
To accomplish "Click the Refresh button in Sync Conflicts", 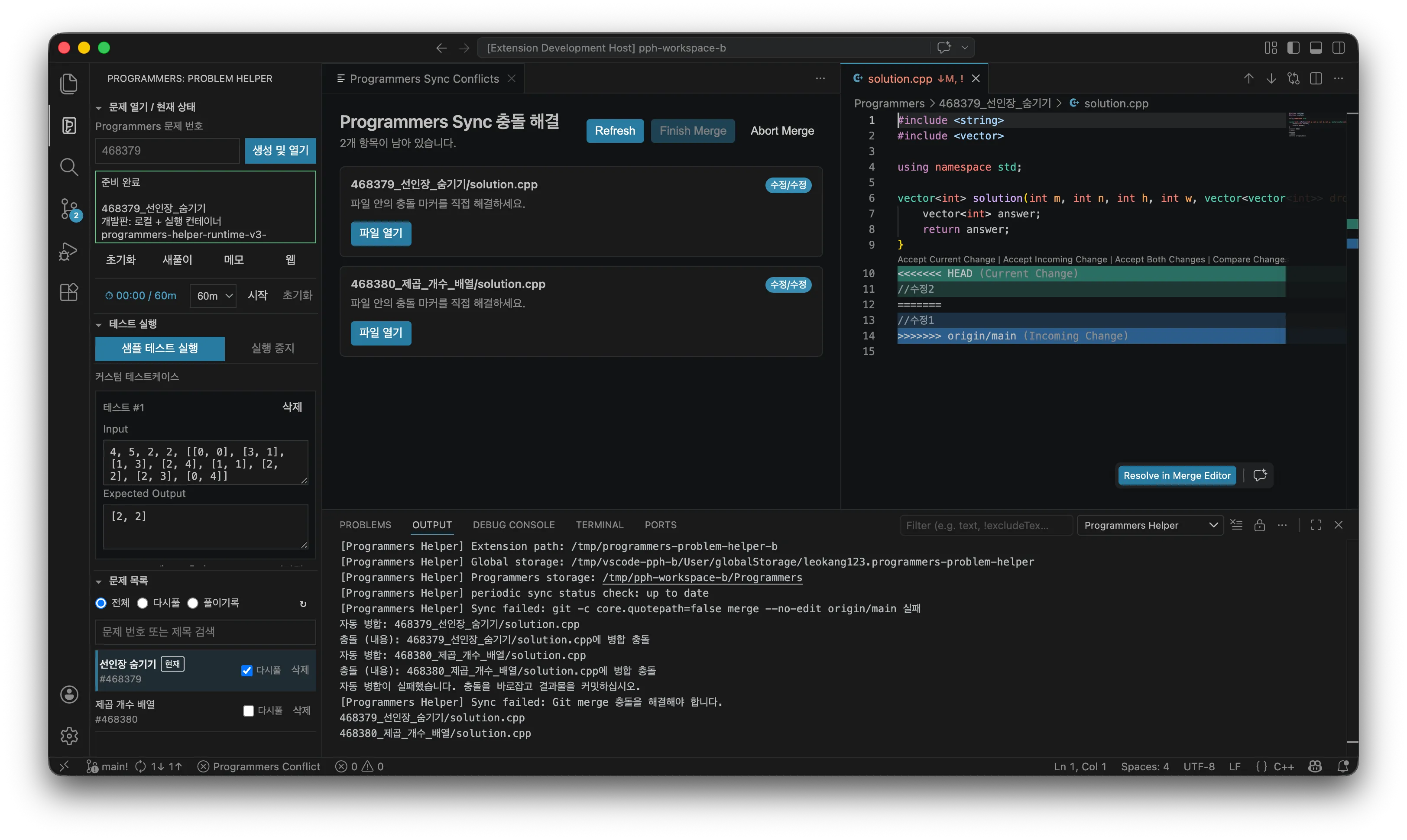I will [x=615, y=131].
